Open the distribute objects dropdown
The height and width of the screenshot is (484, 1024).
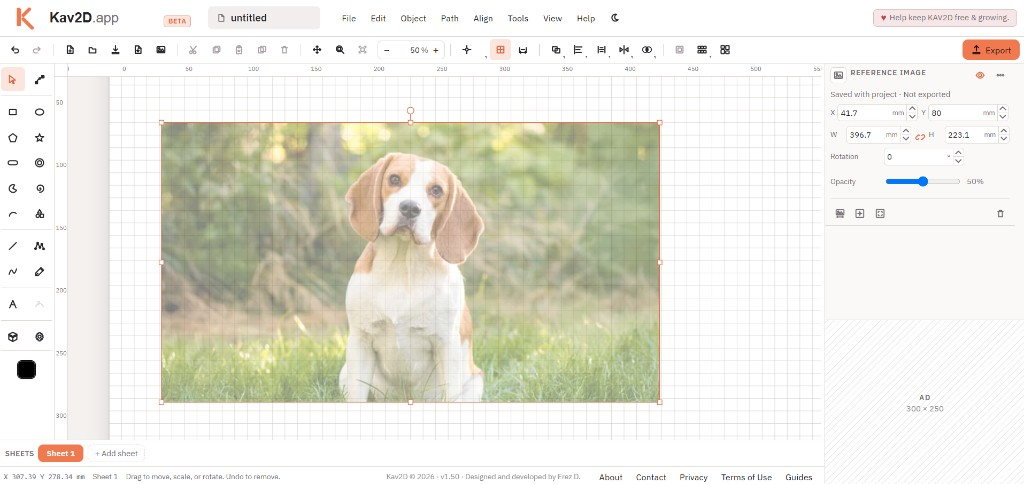601,50
